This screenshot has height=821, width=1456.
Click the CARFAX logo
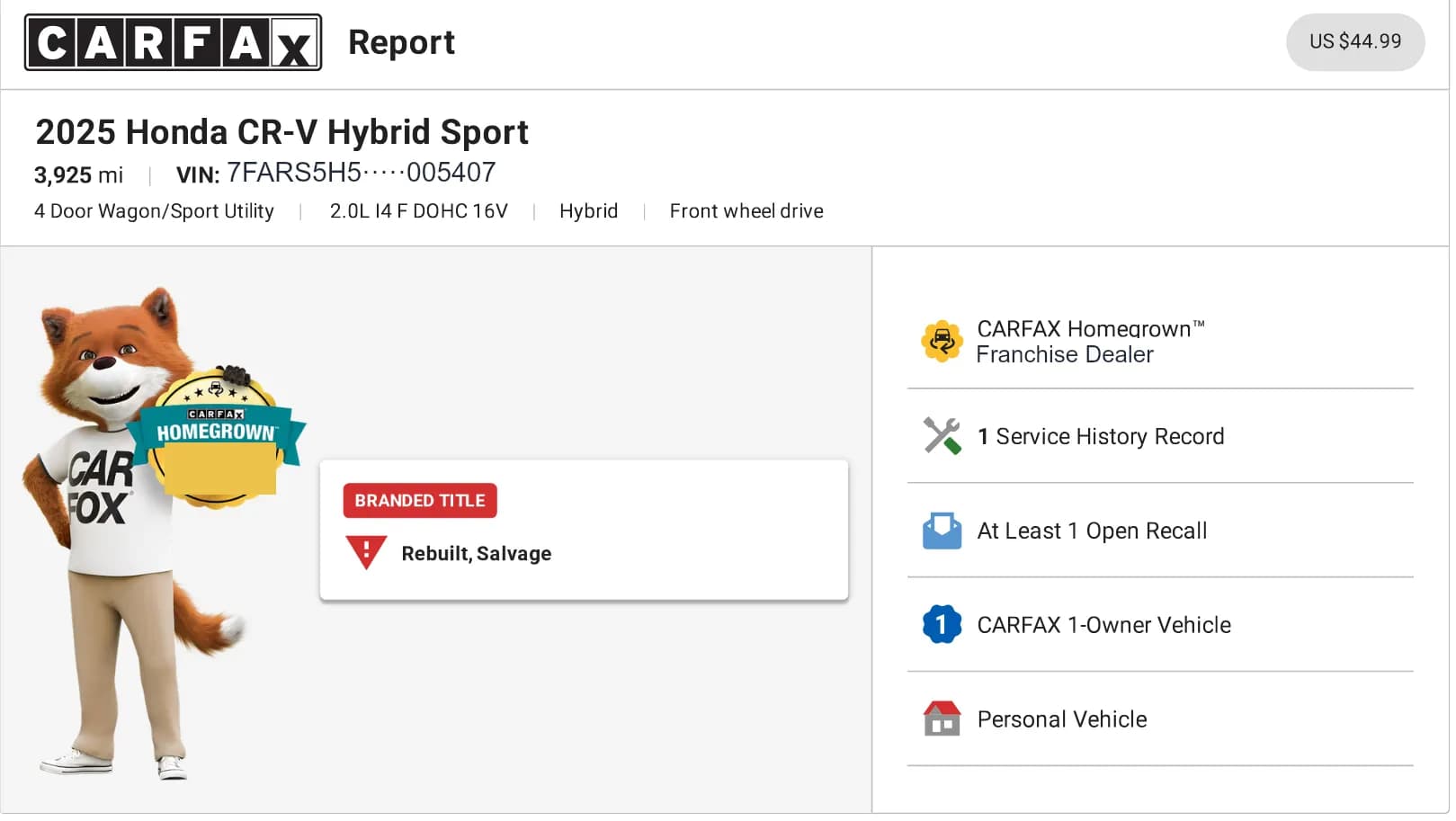(173, 42)
